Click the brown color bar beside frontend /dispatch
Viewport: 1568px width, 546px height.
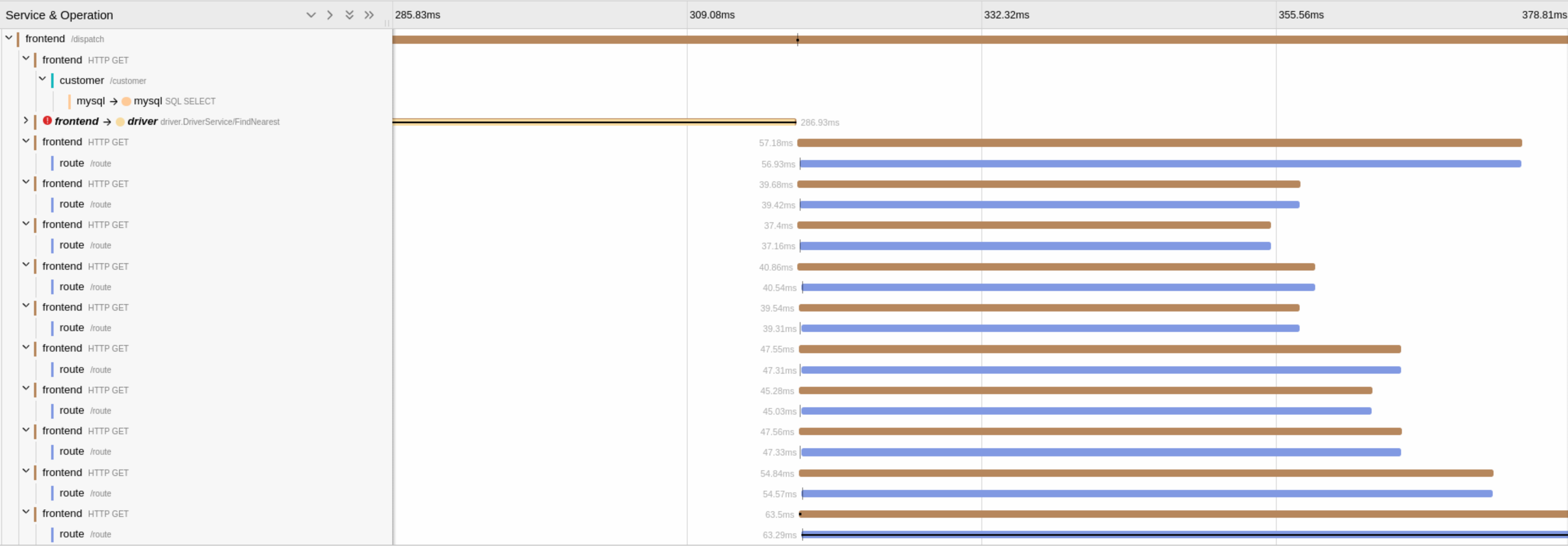click(19, 38)
